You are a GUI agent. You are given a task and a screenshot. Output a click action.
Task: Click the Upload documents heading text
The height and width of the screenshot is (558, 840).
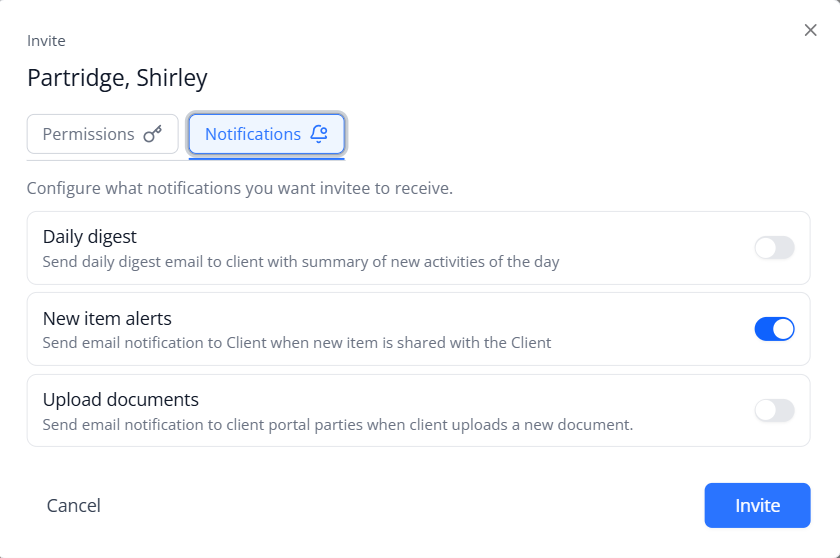tap(121, 399)
